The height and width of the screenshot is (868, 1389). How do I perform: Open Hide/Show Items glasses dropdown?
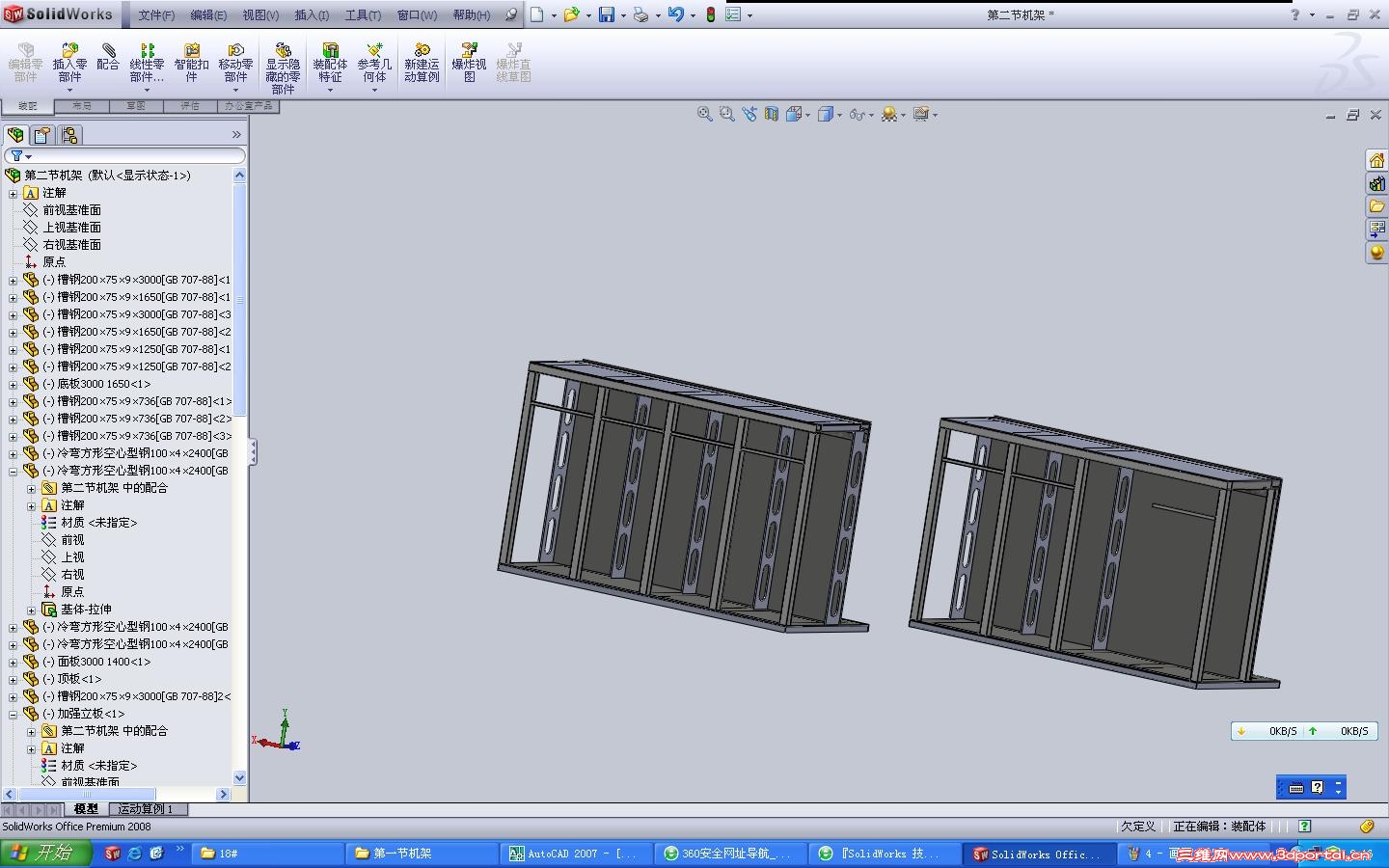pos(861,114)
